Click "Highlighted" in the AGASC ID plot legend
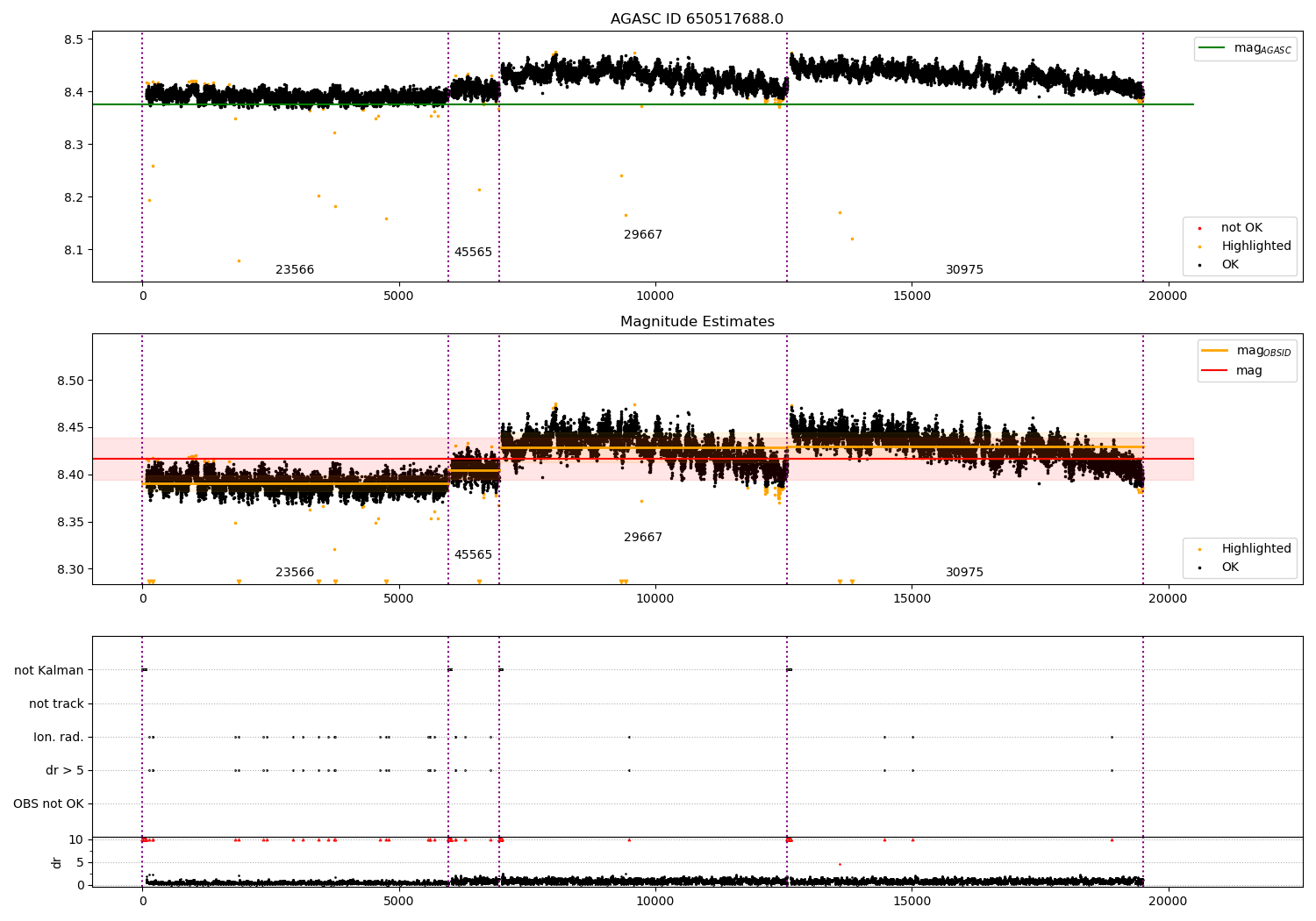Viewport: 1316px width, 921px height. 1256,246
